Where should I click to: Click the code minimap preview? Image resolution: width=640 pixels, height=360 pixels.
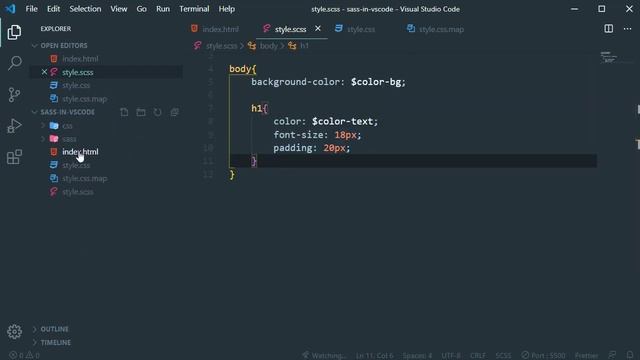608,57
